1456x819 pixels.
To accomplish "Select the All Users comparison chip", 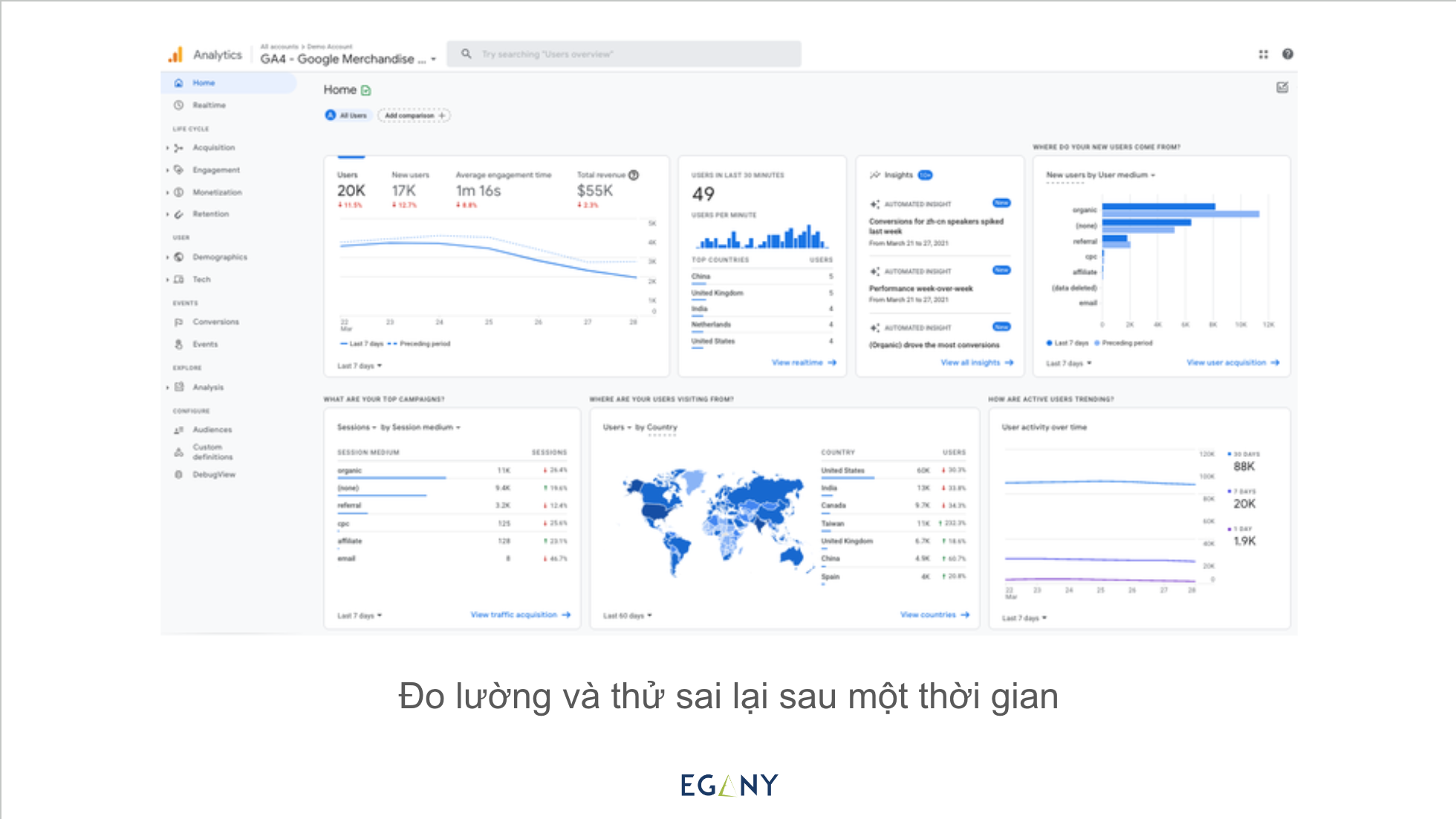I will click(x=347, y=116).
